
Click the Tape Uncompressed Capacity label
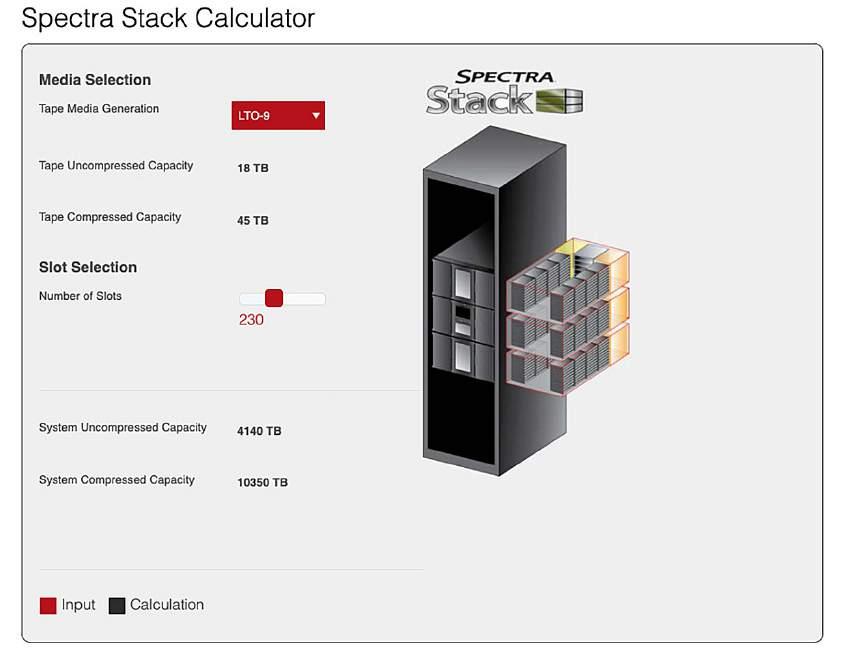pos(116,166)
